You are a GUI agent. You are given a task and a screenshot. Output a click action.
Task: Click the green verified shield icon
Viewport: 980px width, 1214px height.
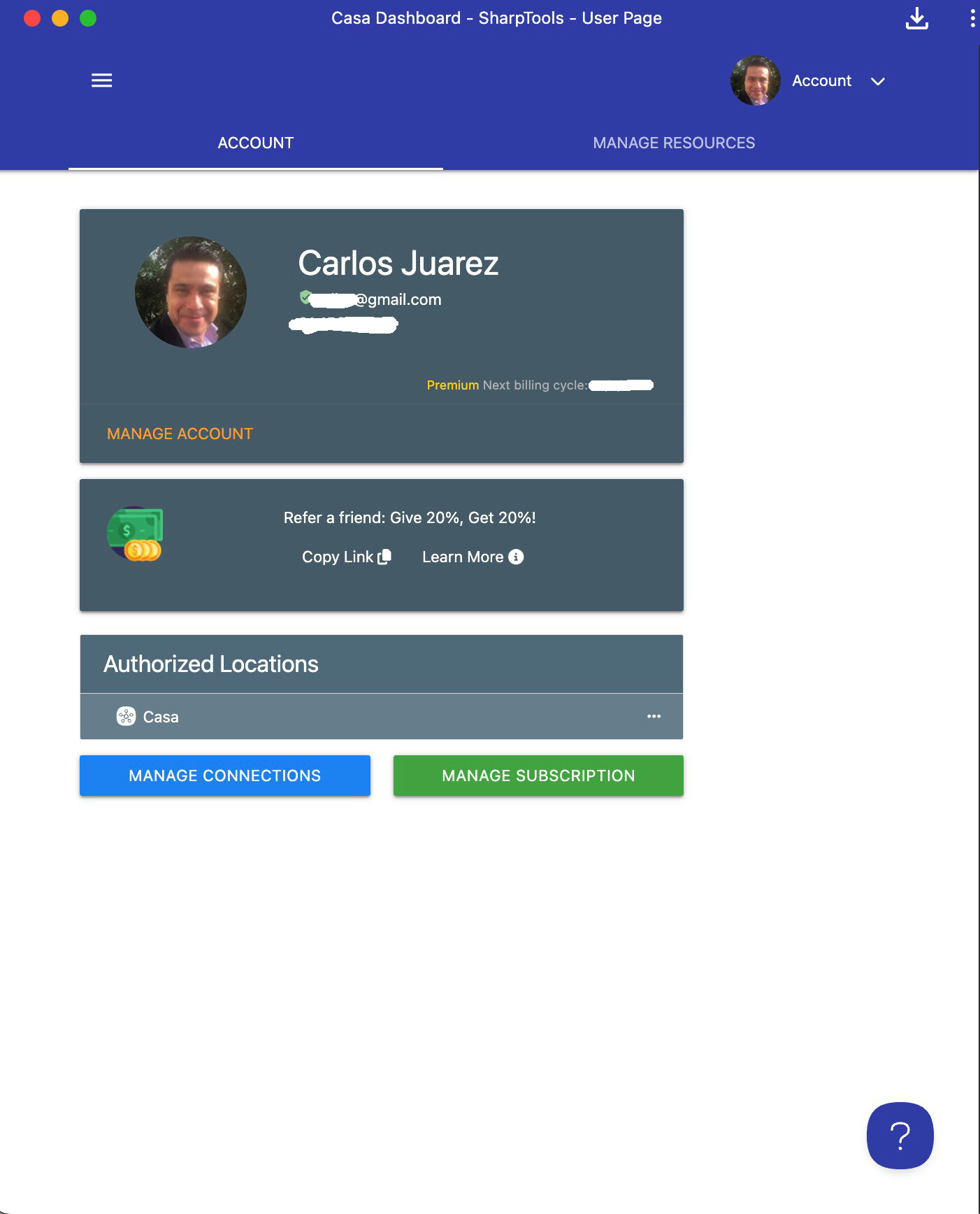point(305,297)
